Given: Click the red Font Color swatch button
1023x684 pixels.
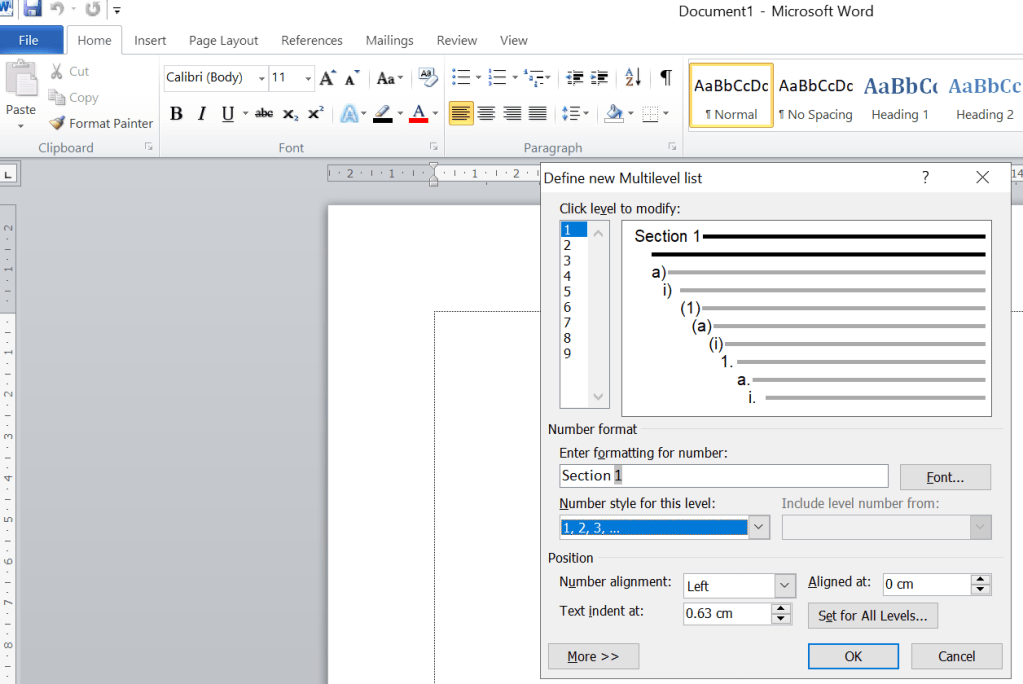Looking at the screenshot, I should pyautogui.click(x=418, y=114).
